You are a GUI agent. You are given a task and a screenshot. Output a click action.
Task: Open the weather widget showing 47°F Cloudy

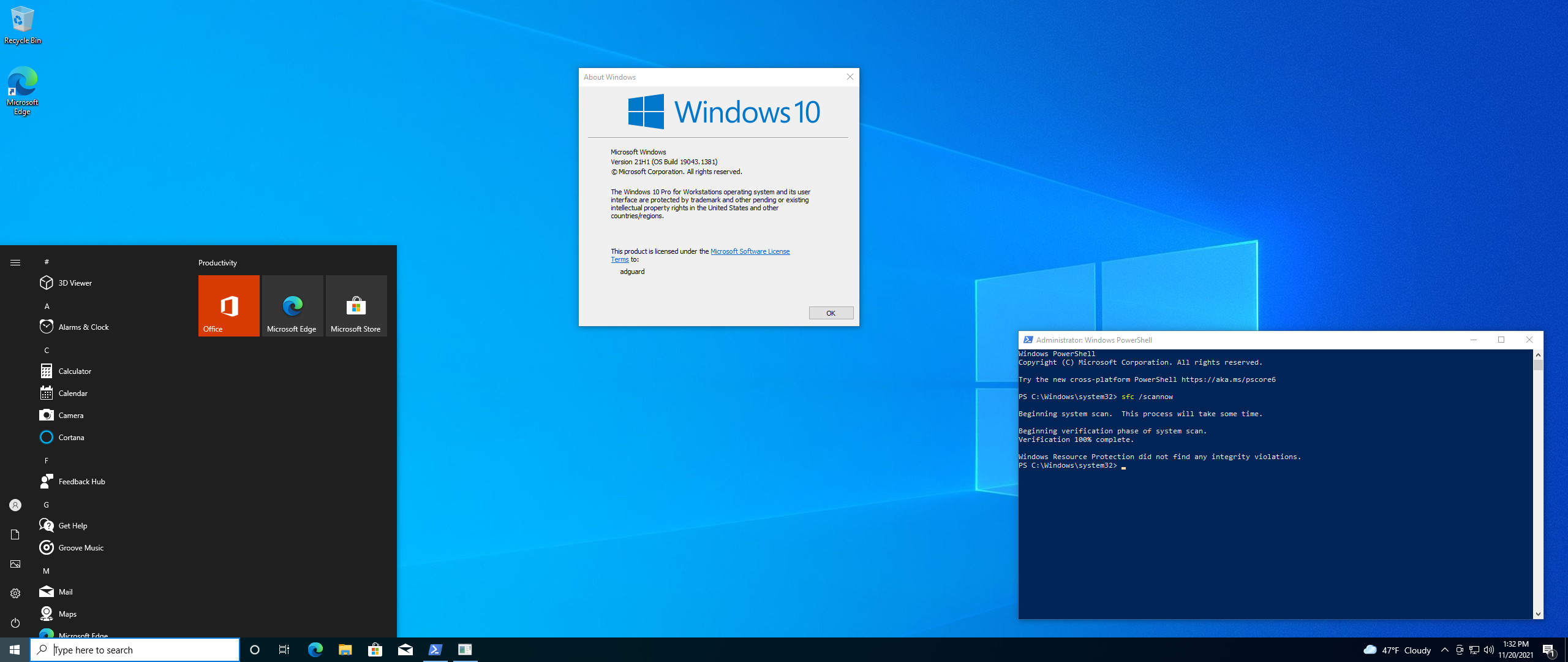pyautogui.click(x=1397, y=650)
